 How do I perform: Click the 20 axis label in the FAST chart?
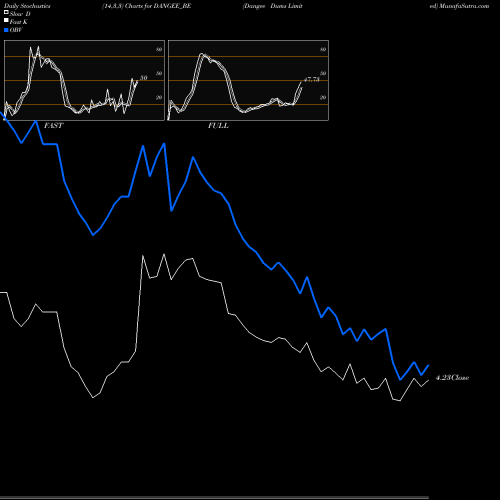(159, 98)
